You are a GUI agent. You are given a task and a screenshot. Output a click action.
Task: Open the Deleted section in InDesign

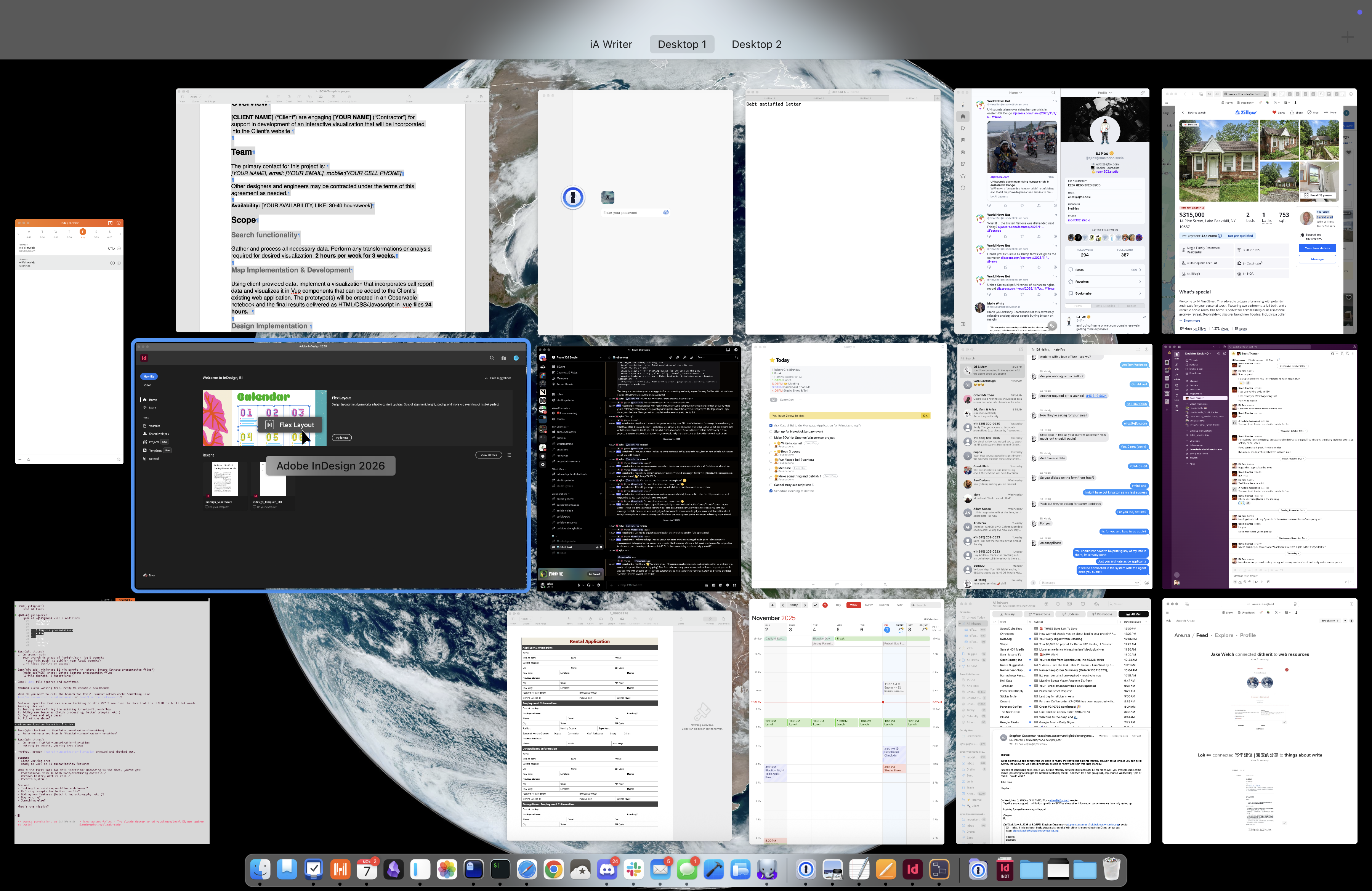tap(154, 459)
